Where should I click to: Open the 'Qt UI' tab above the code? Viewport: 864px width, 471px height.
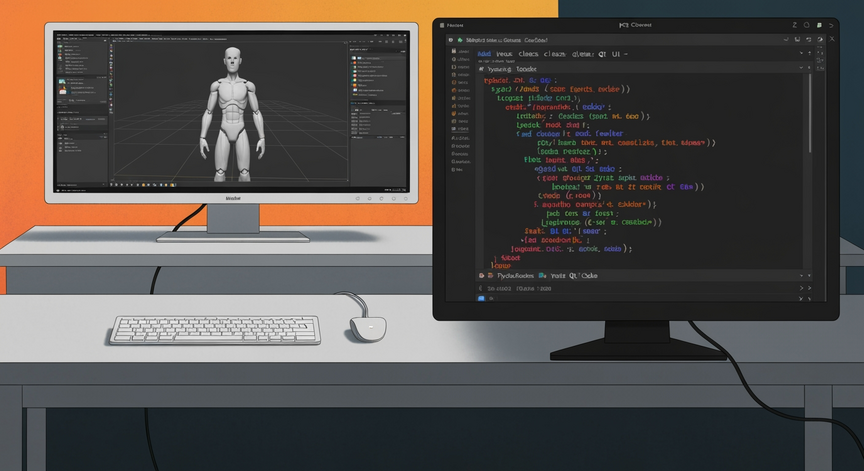tap(609, 54)
